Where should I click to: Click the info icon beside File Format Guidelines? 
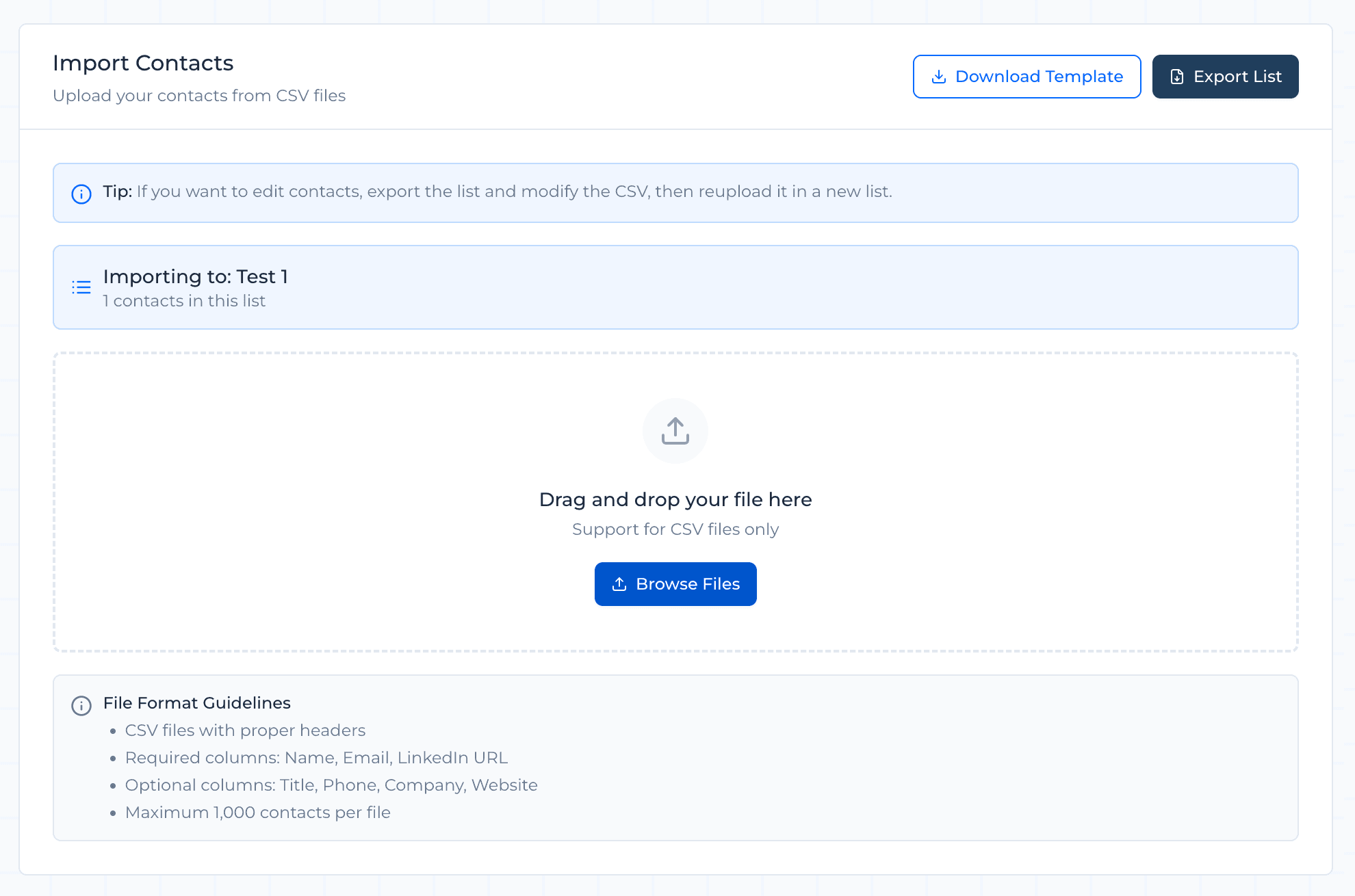pos(81,706)
